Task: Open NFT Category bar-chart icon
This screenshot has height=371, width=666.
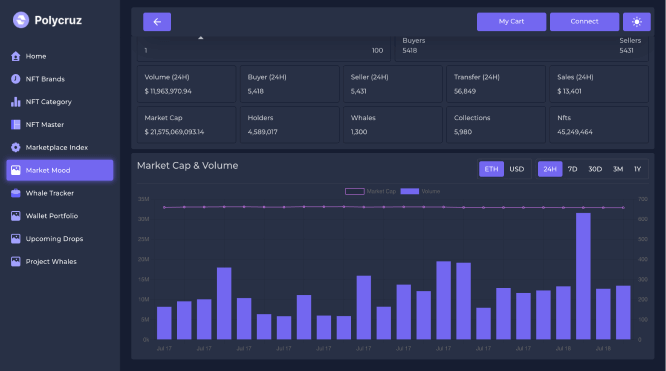Action: [x=16, y=102]
